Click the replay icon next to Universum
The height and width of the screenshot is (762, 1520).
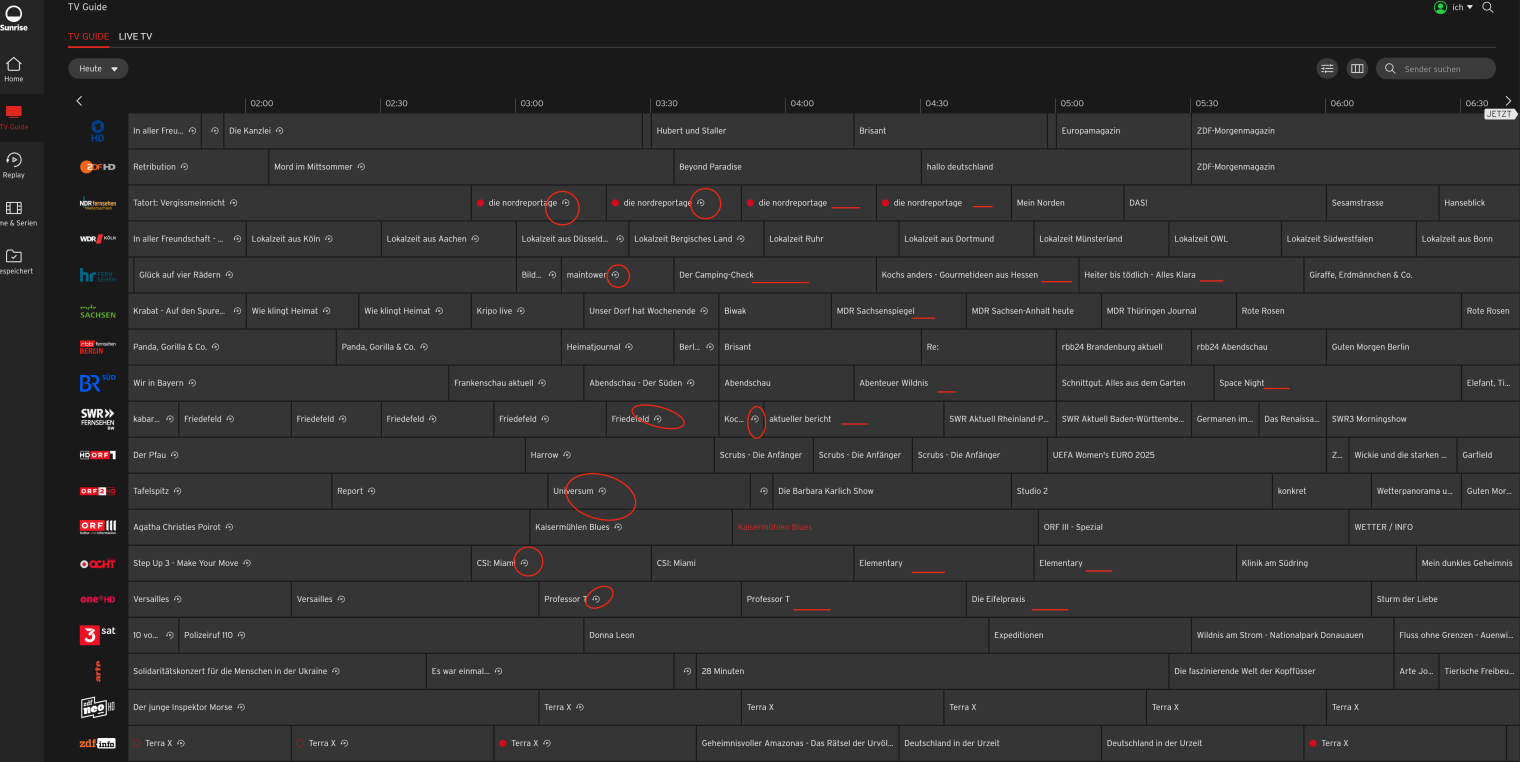[x=602, y=491]
